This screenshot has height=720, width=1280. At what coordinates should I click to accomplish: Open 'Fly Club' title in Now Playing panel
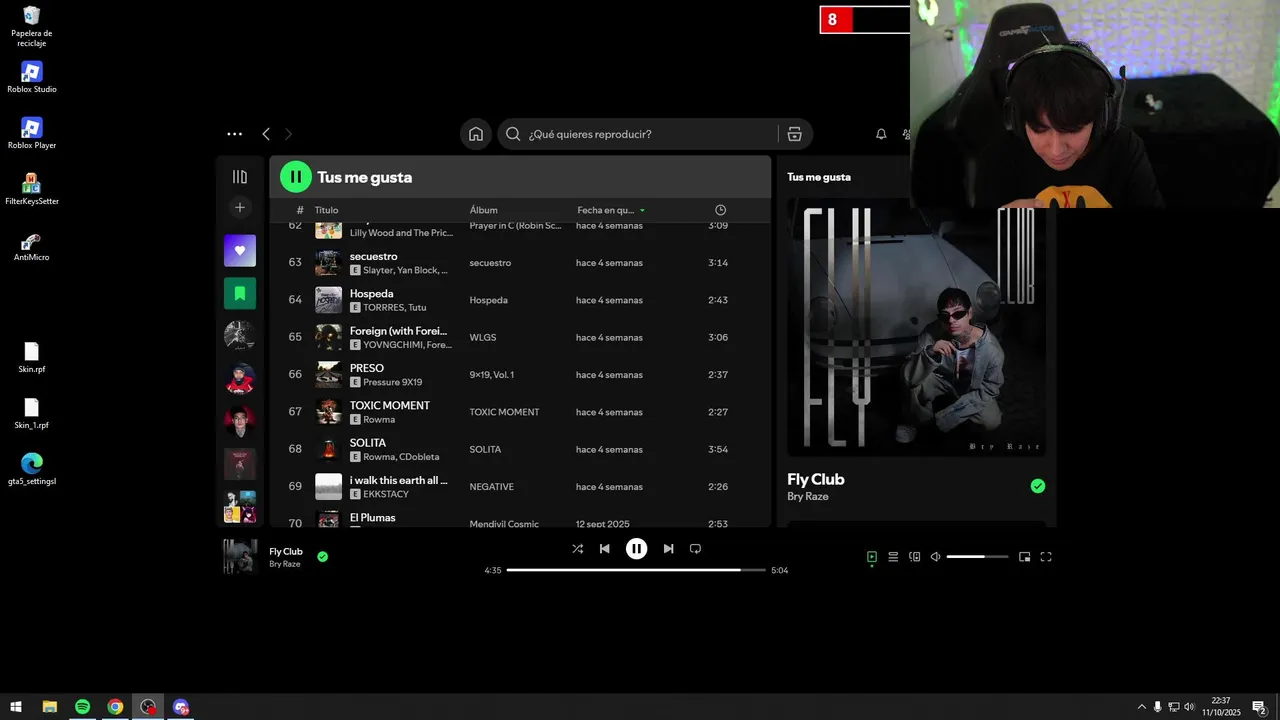[816, 479]
